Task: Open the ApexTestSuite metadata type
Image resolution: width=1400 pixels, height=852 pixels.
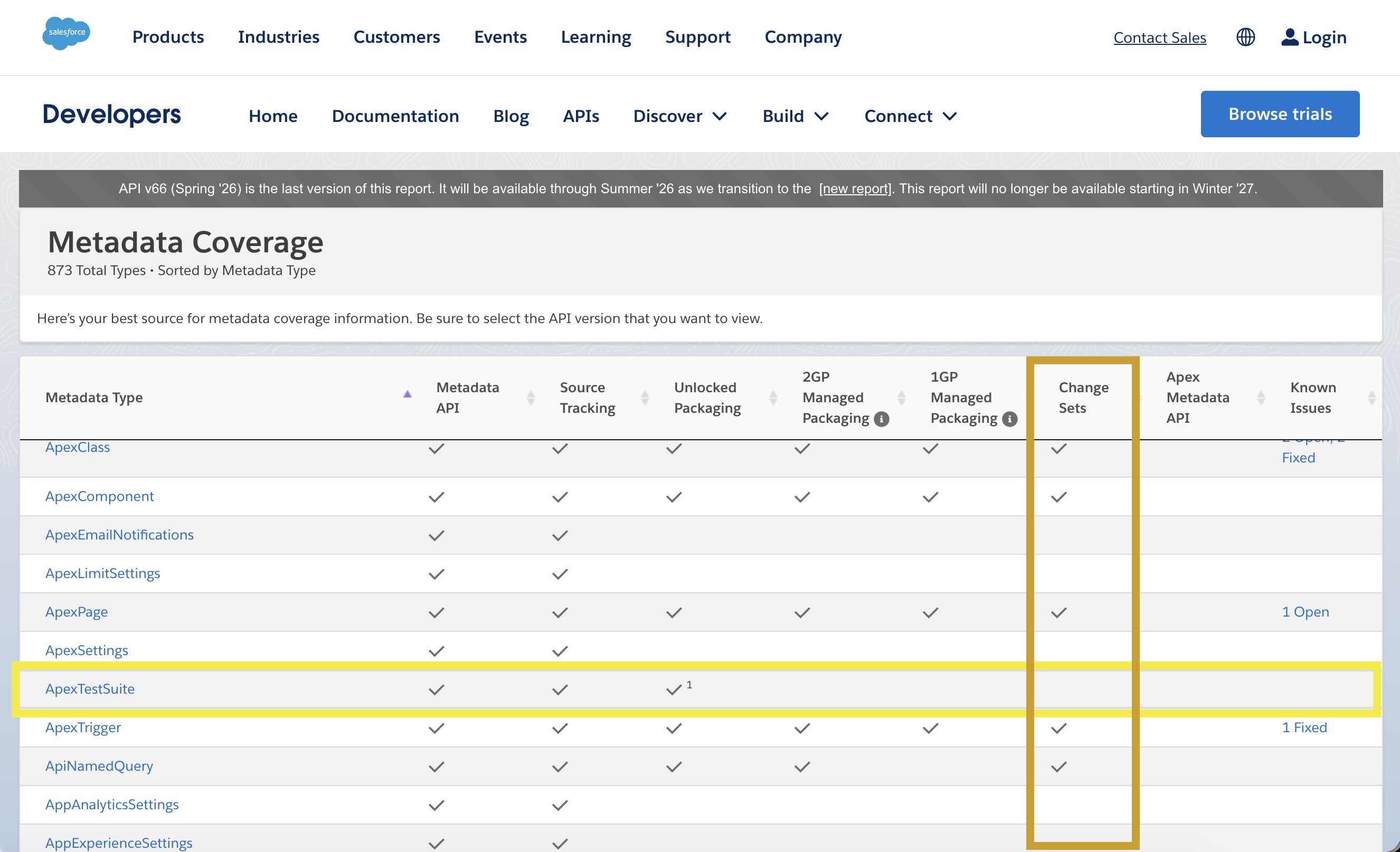Action: tap(90, 689)
